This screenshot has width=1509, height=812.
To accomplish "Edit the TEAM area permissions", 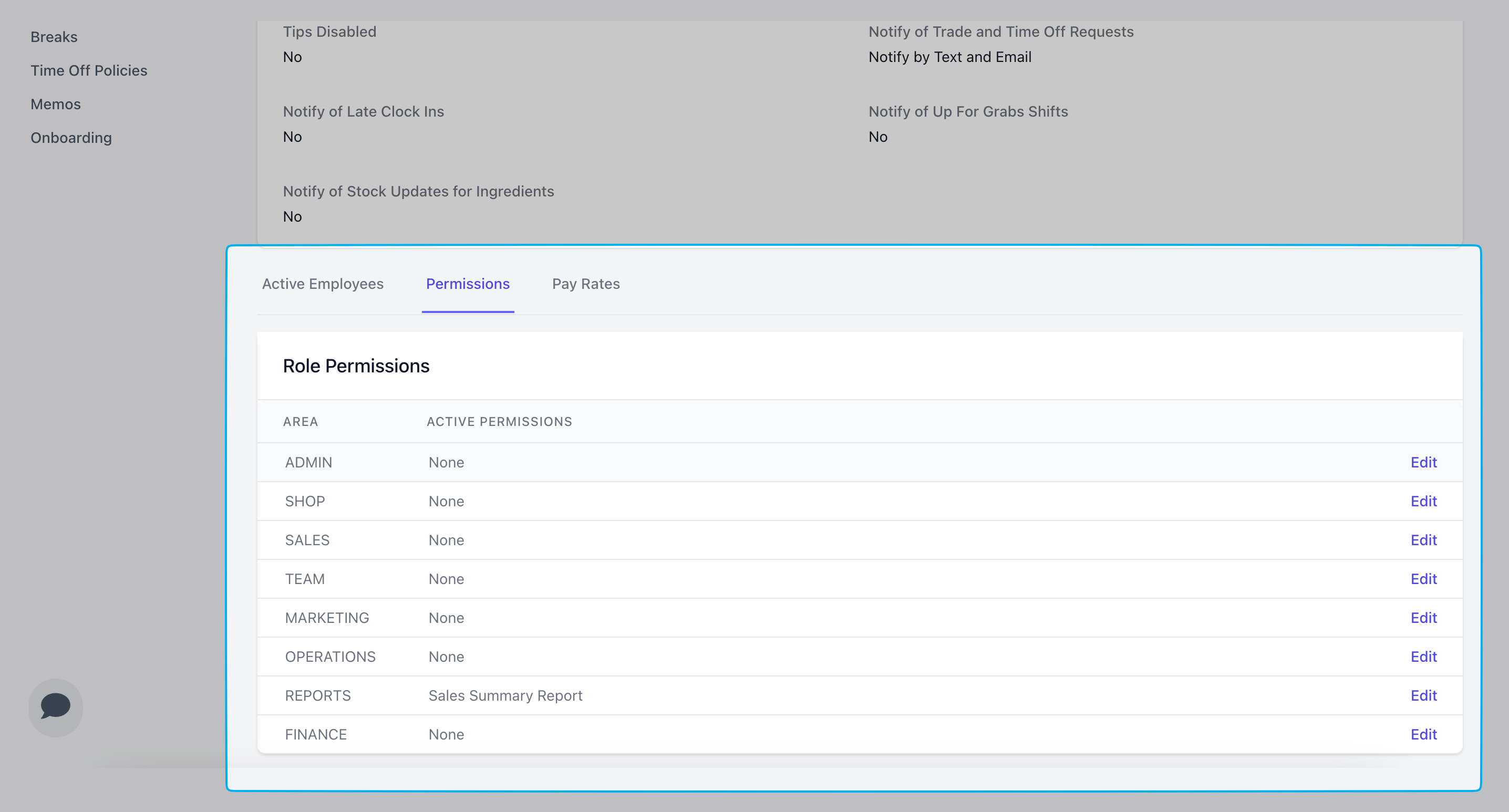I will pyautogui.click(x=1423, y=579).
